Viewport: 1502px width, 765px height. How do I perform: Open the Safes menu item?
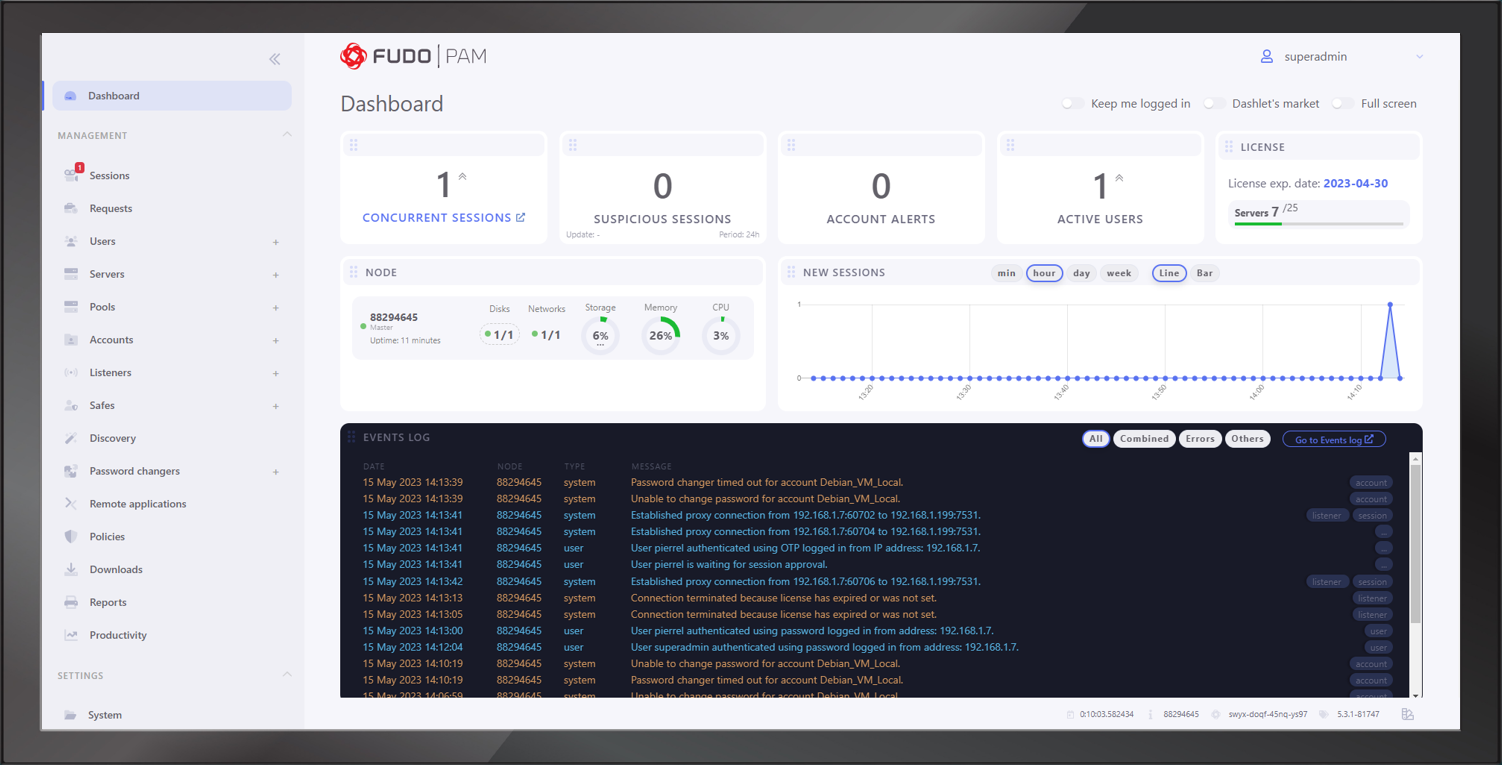click(x=102, y=405)
